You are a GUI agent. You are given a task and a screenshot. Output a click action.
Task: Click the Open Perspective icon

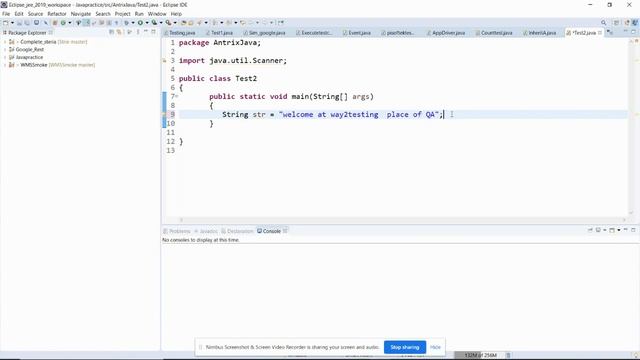click(x=617, y=23)
